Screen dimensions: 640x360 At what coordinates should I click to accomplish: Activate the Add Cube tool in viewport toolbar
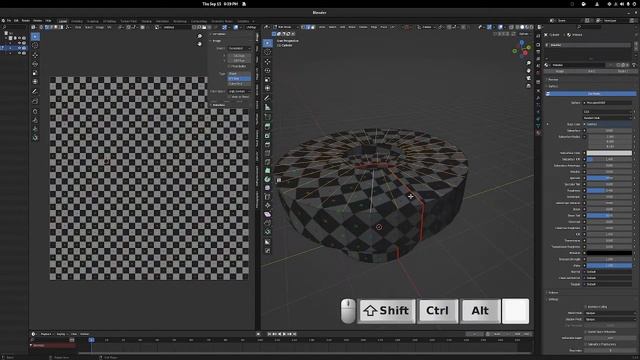267,117
